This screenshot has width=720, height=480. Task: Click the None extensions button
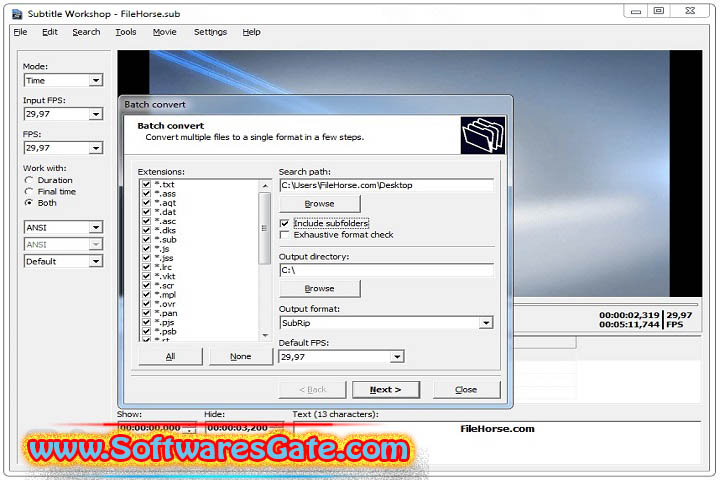[241, 356]
